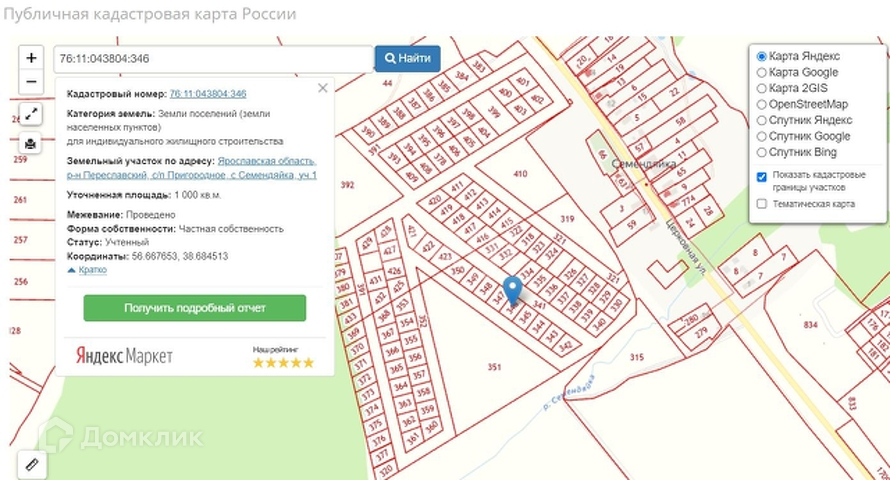Viewport: 890px width, 480px height.
Task: Select parcel 315 on the map
Action: point(636,357)
